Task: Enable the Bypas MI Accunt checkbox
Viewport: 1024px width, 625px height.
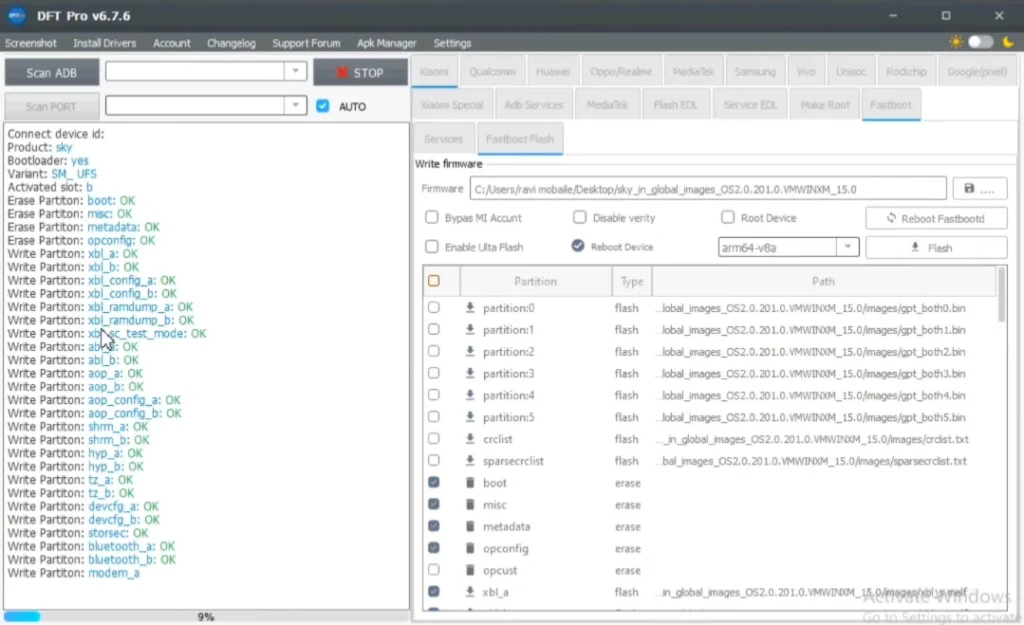Action: point(432,217)
